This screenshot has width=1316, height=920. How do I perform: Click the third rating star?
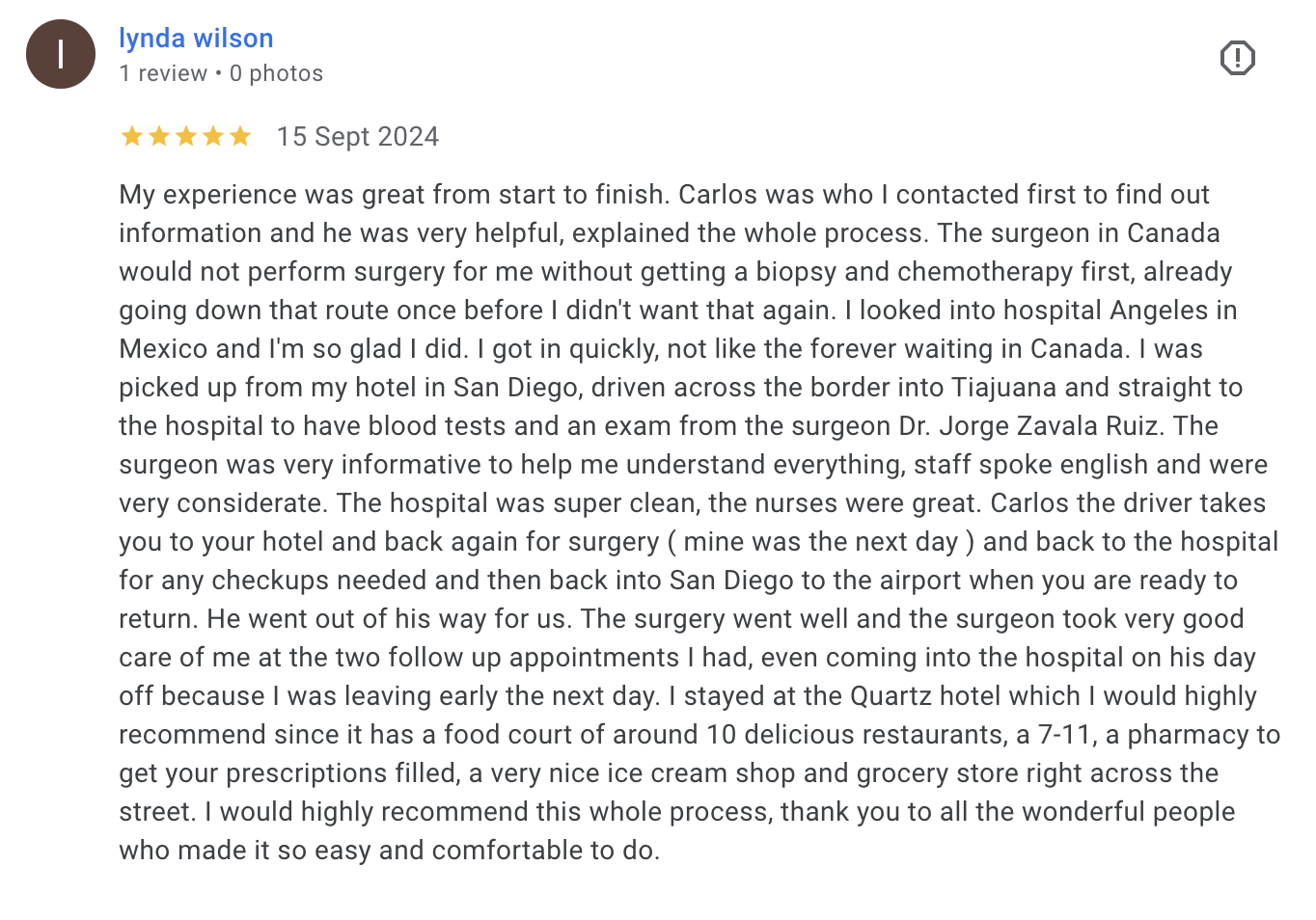(x=186, y=137)
